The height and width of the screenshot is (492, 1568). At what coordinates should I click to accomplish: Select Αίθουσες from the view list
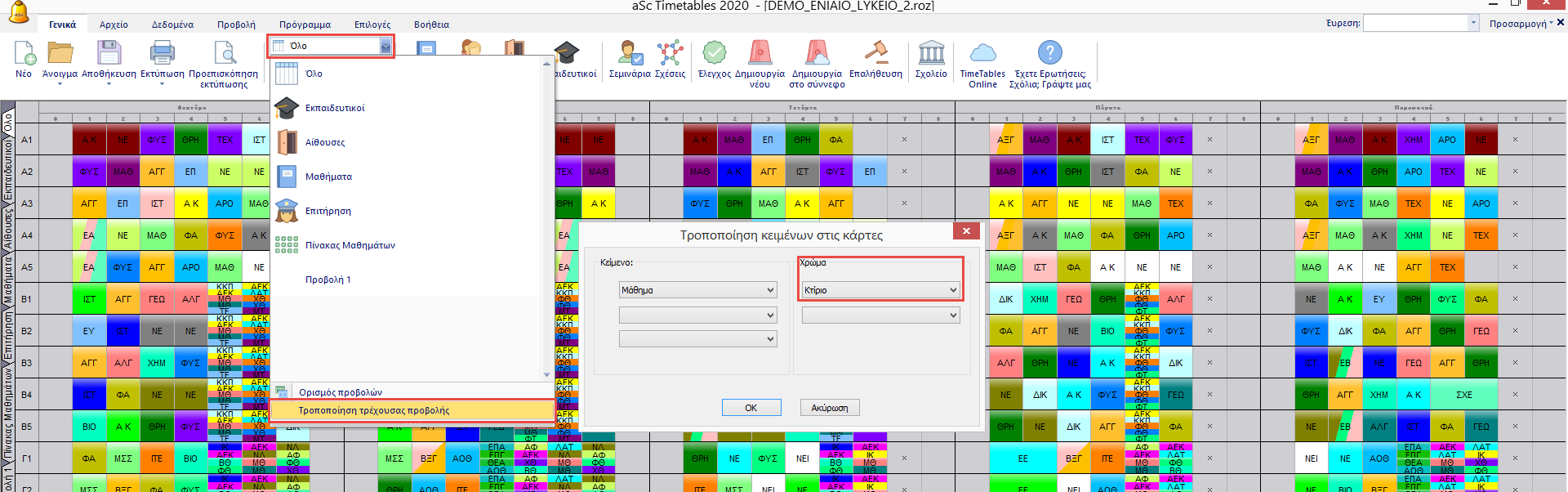pos(325,142)
